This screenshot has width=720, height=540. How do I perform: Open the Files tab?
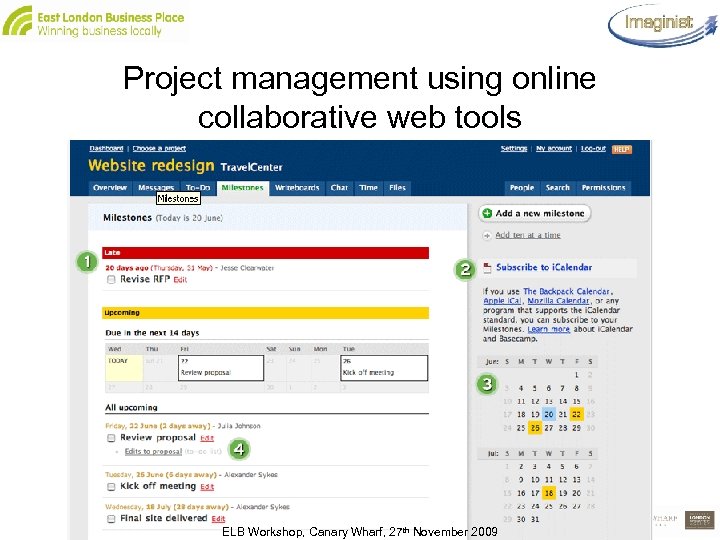tap(397, 187)
